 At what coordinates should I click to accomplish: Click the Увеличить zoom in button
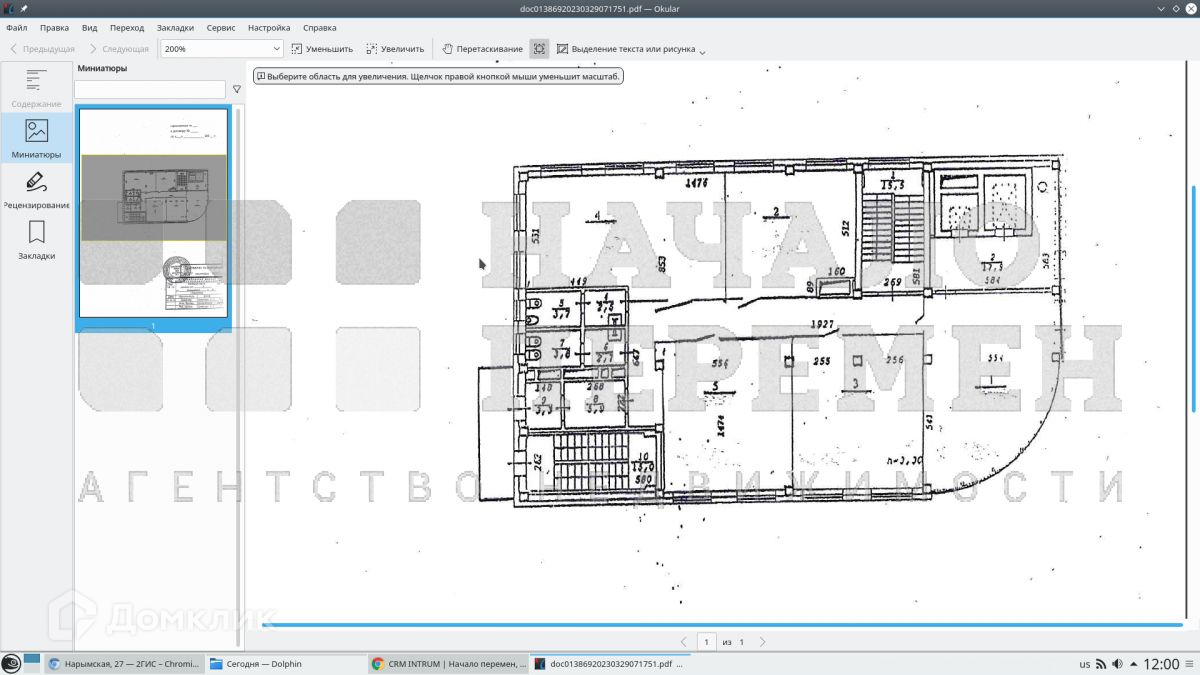tap(394, 48)
